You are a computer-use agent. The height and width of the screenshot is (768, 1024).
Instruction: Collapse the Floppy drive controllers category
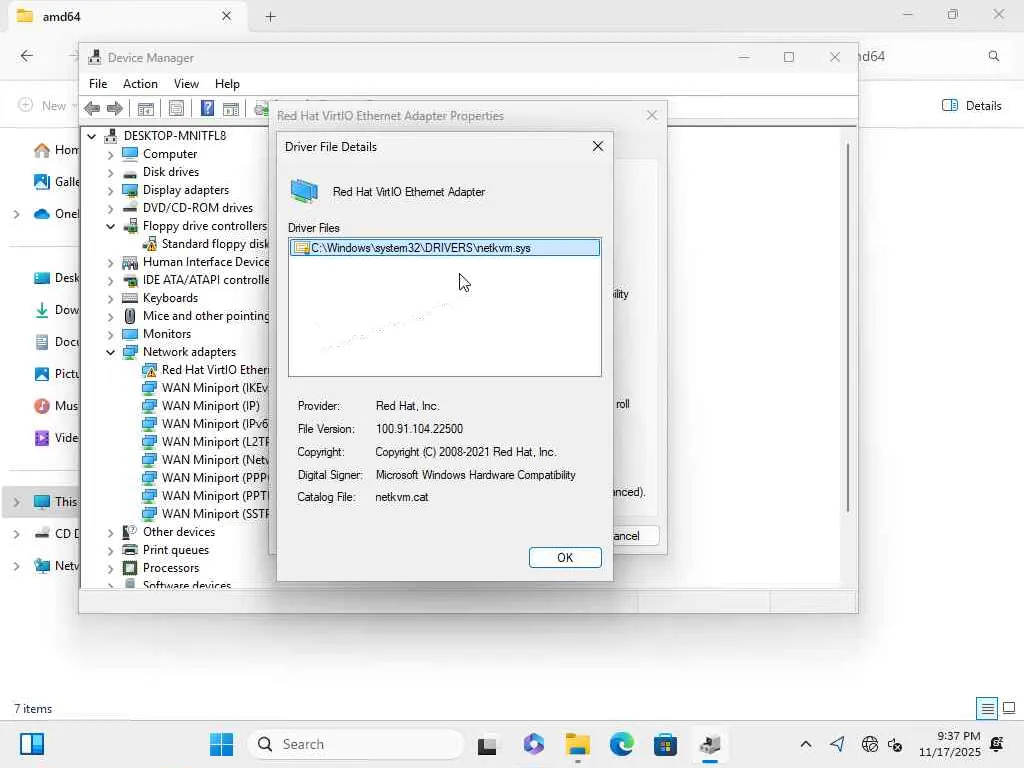tap(110, 226)
